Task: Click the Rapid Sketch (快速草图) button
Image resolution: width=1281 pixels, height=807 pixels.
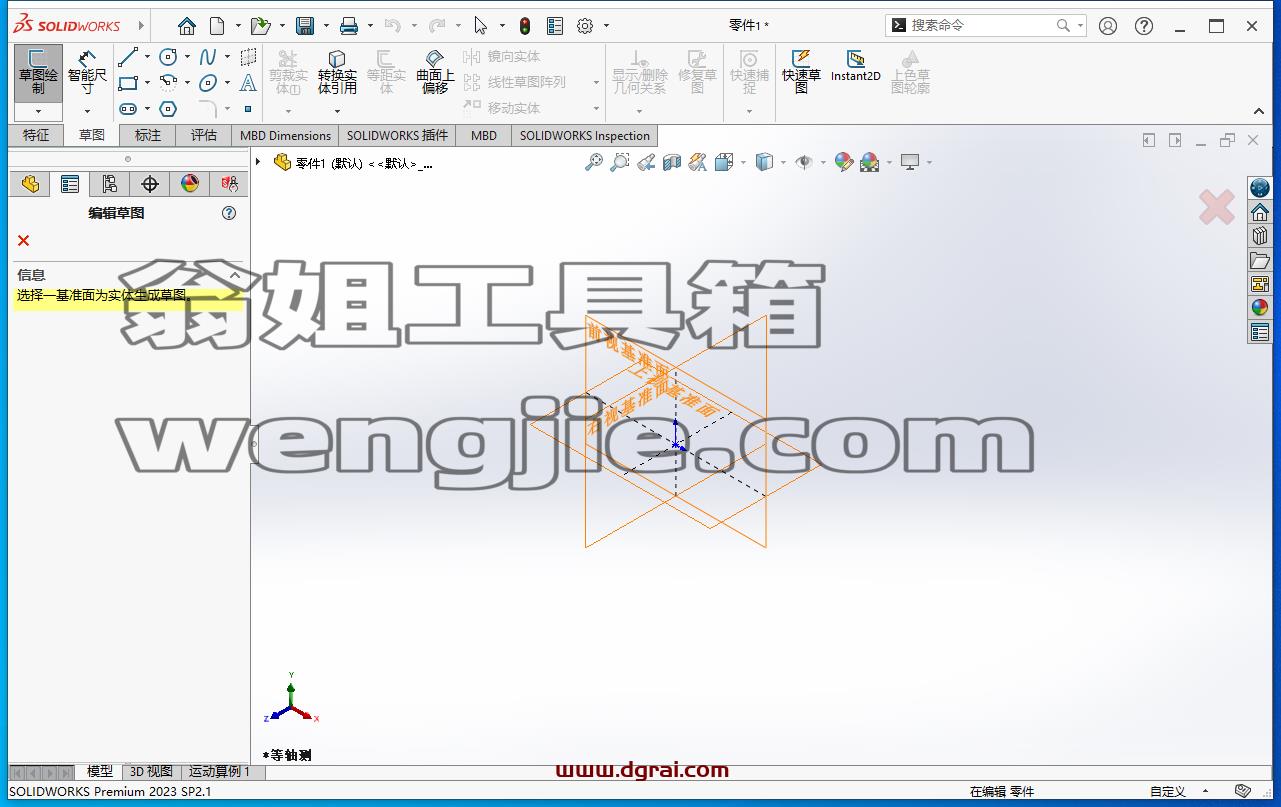Action: tap(801, 71)
